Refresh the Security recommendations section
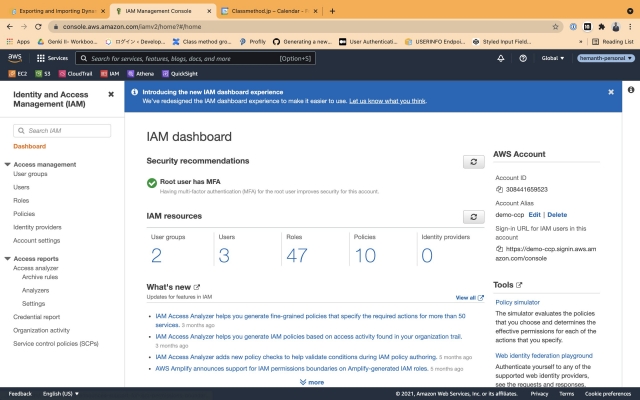The height and width of the screenshot is (400, 640). click(x=473, y=162)
